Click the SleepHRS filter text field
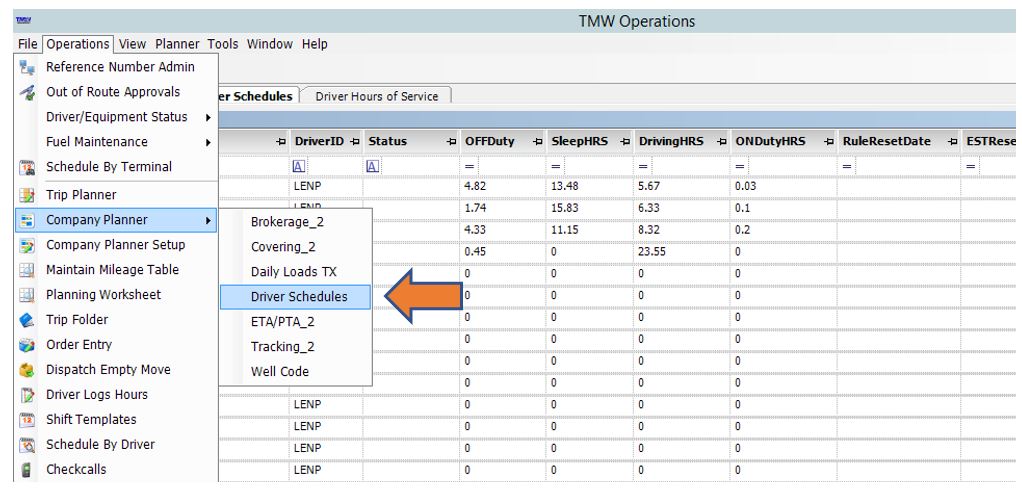The image size is (1022, 490). tap(598, 167)
